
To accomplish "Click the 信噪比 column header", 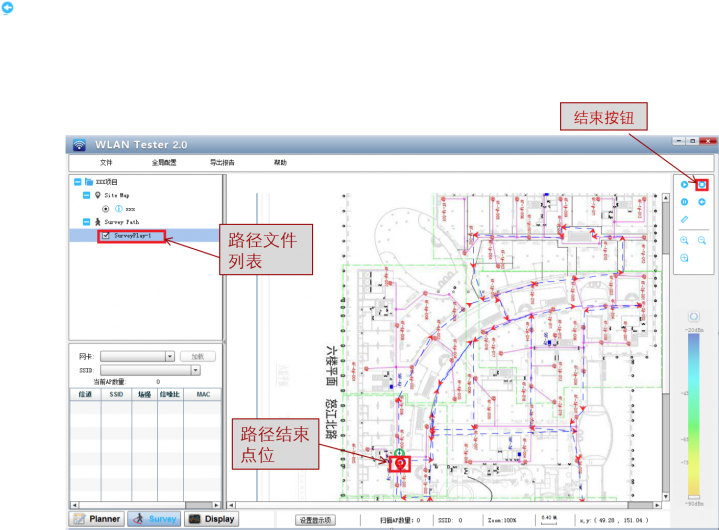I will tap(170, 394).
